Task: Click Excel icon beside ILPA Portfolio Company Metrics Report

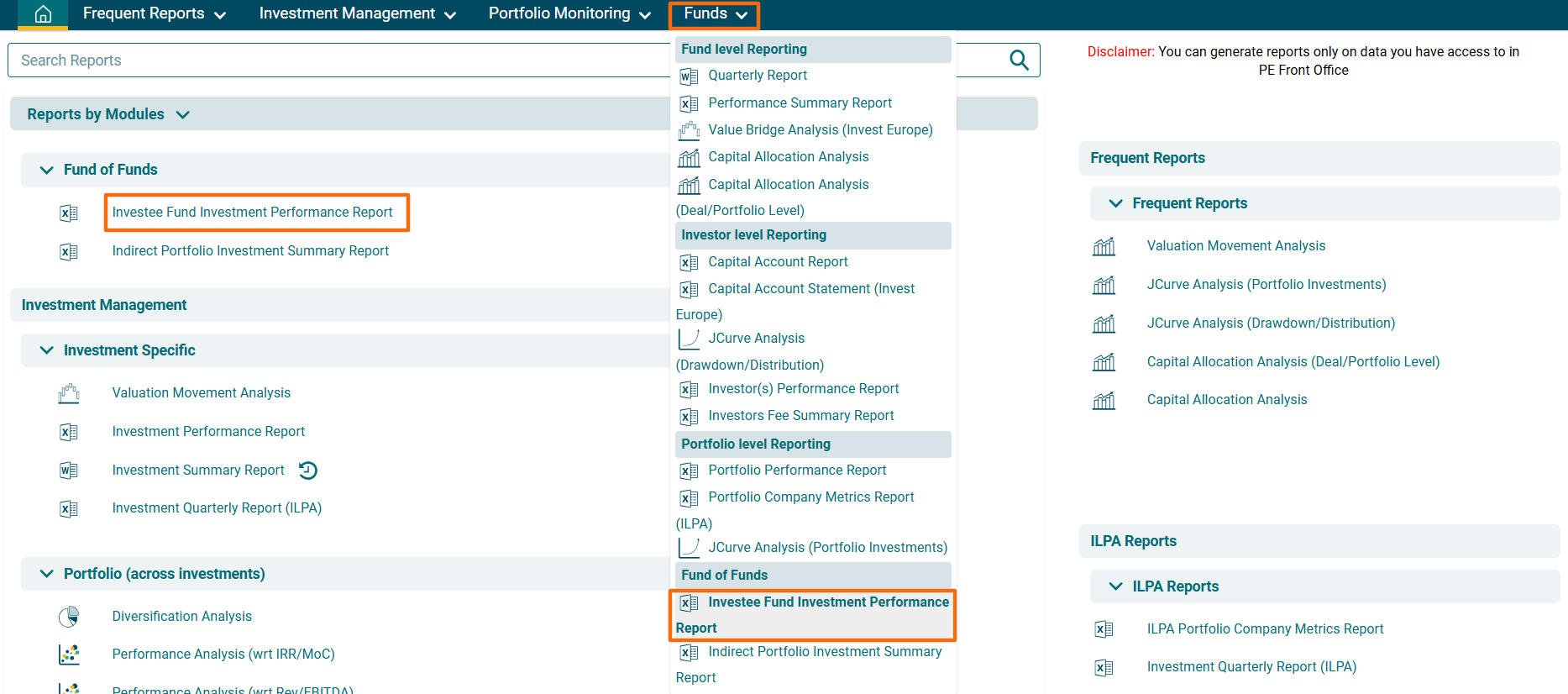Action: (x=1104, y=629)
